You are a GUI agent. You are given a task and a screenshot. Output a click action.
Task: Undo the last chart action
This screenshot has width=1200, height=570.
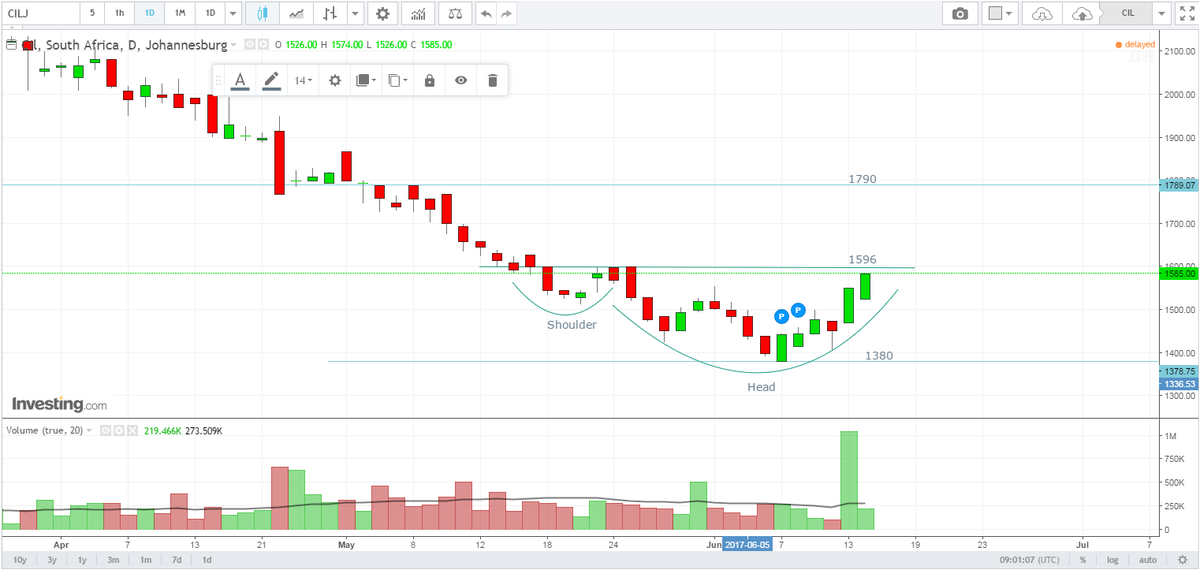(486, 14)
